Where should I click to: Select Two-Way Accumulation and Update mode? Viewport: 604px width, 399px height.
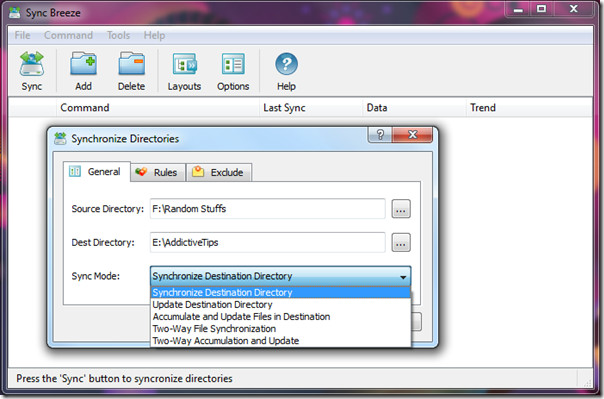tap(280, 340)
